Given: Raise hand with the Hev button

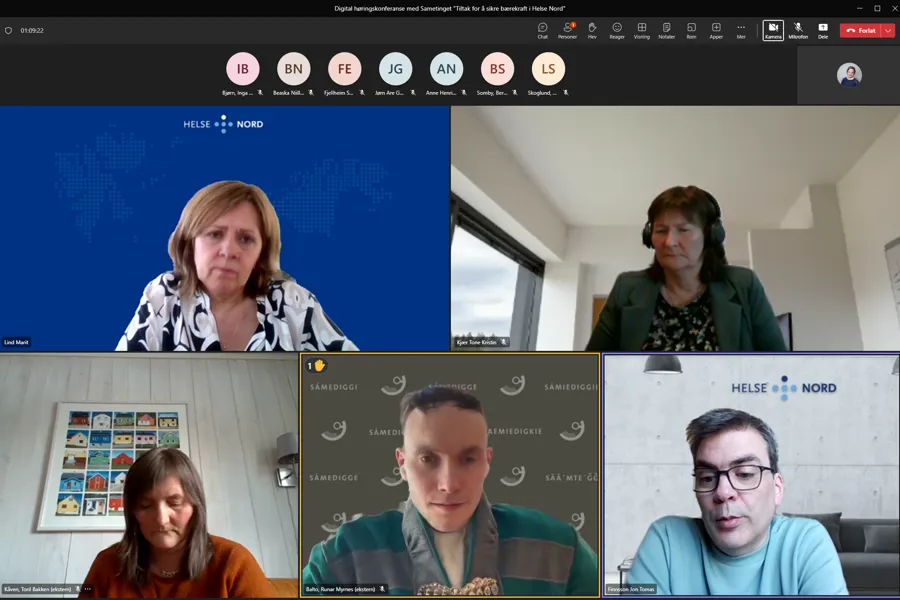Looking at the screenshot, I should click(592, 30).
